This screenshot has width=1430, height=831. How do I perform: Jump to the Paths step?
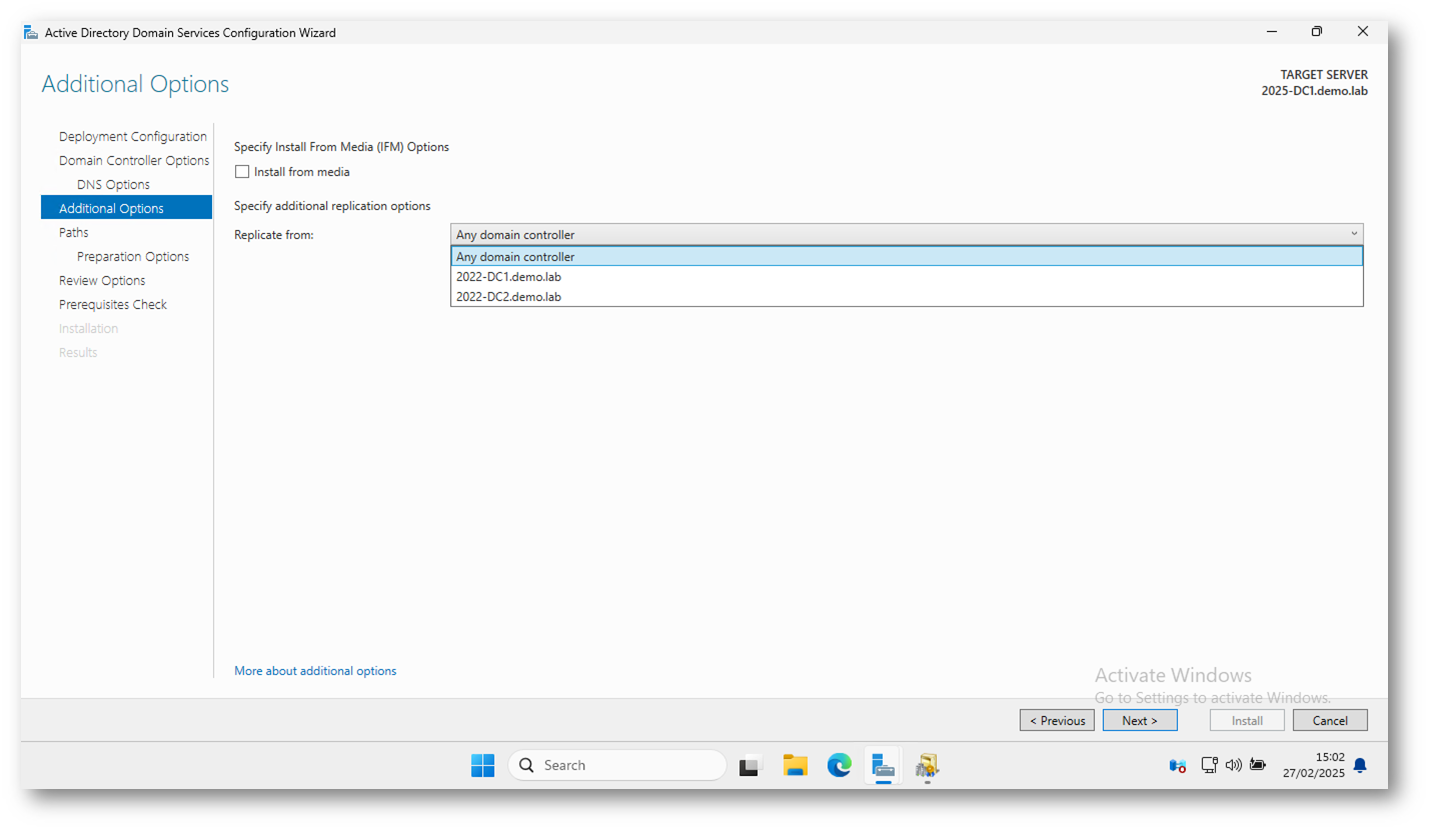(x=73, y=233)
